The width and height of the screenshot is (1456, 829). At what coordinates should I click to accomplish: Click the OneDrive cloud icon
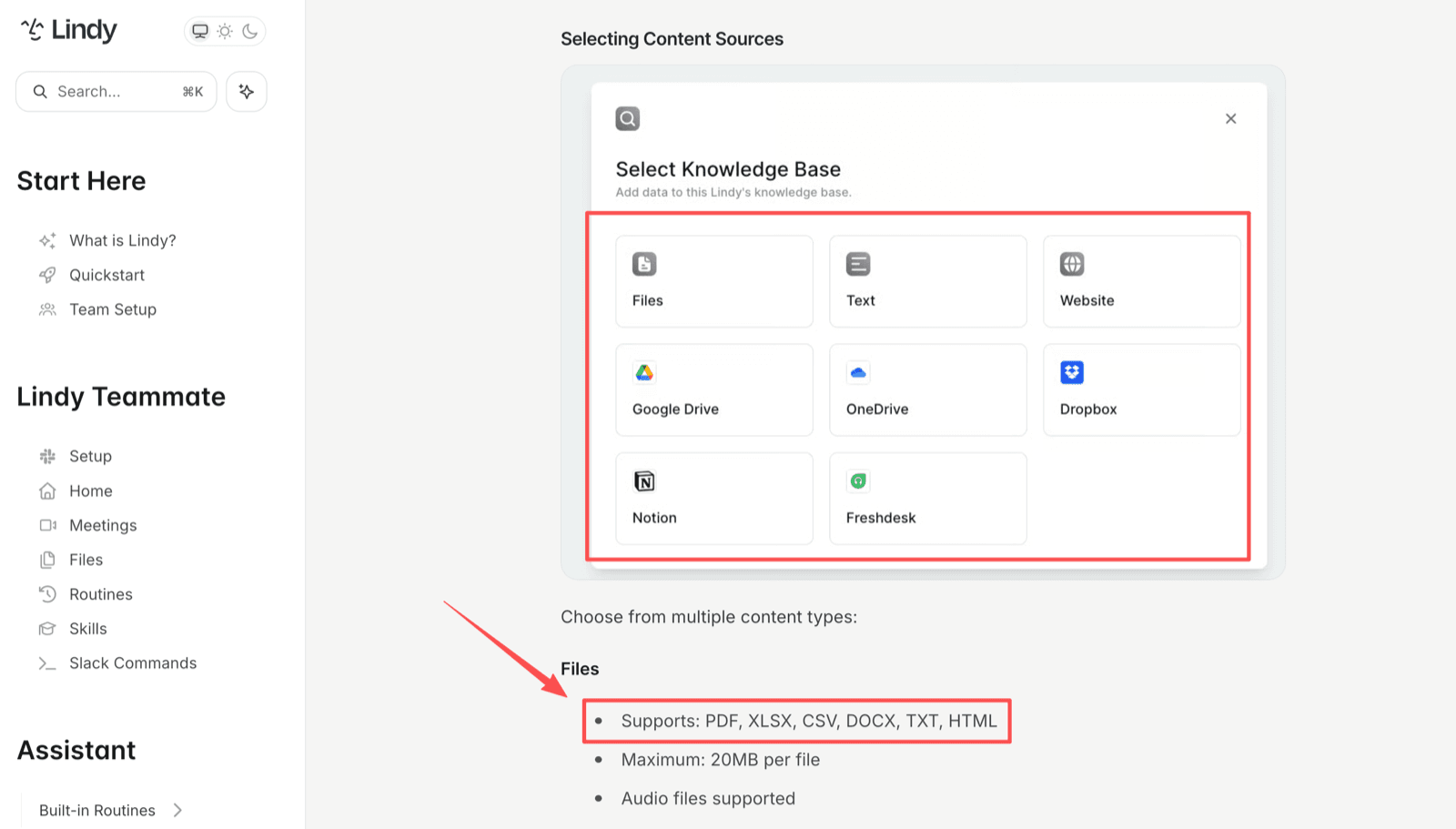click(858, 372)
